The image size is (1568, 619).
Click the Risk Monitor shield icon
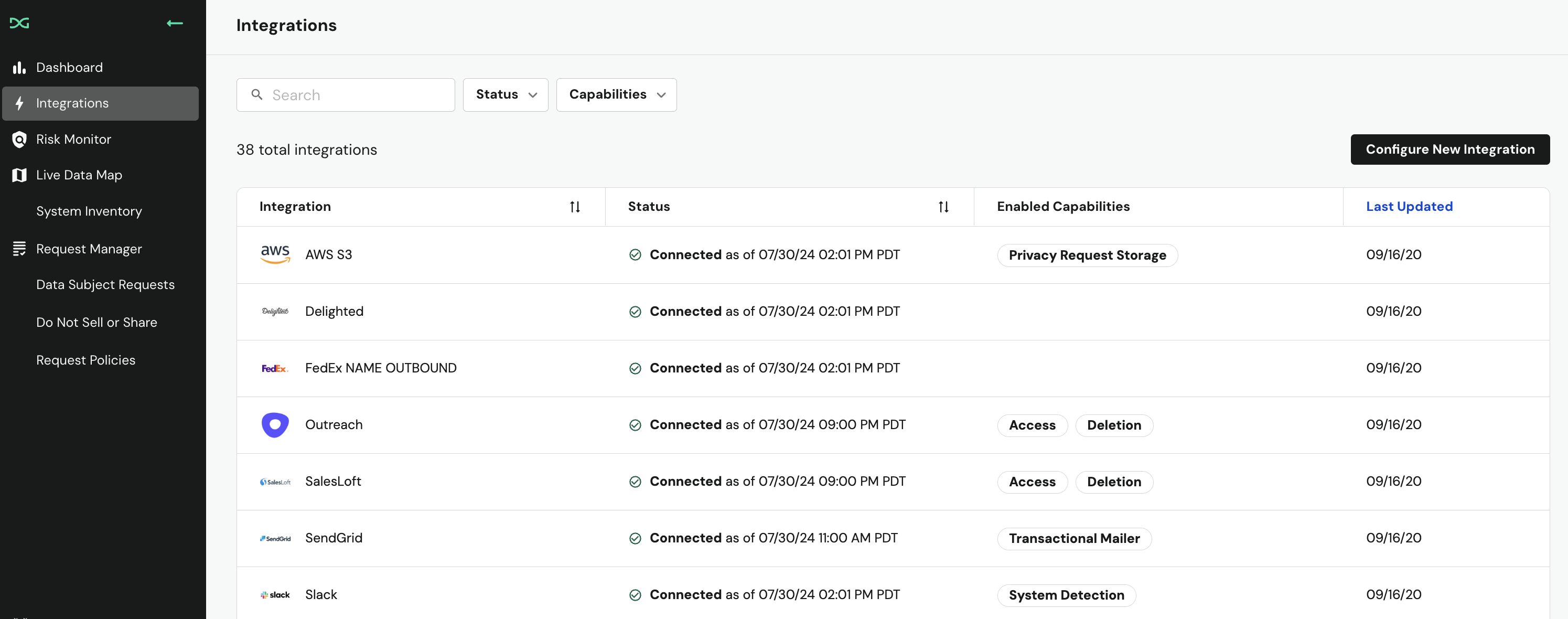(x=19, y=140)
